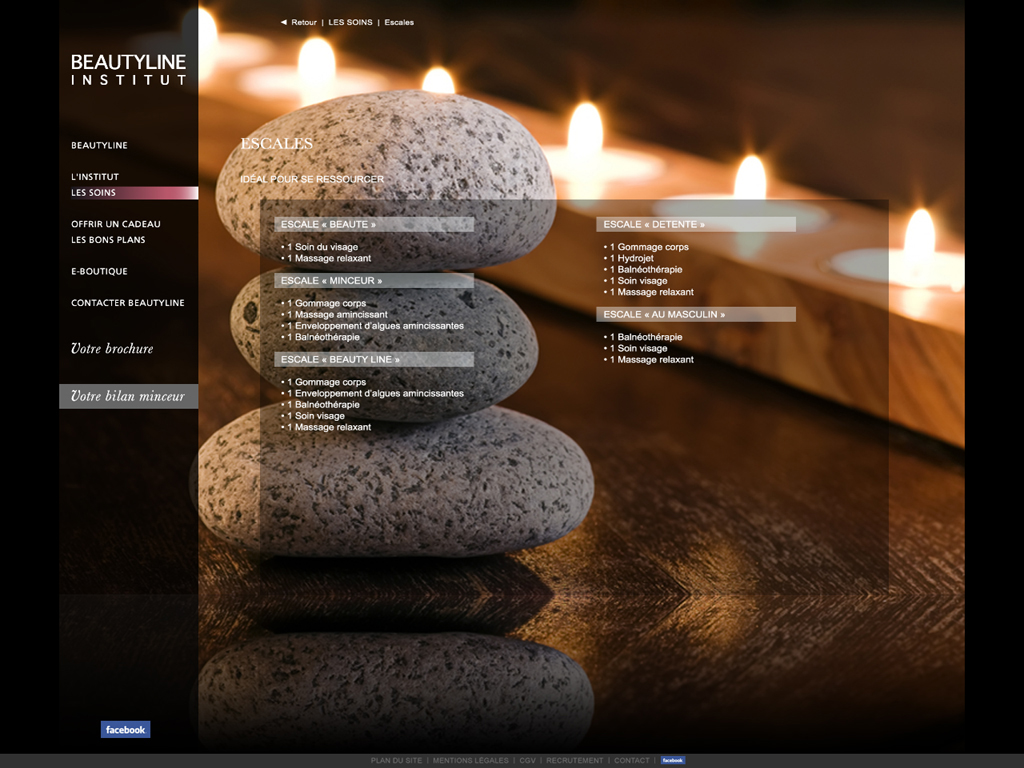This screenshot has width=1024, height=768.
Task: Click CONTACTER BEAUTYLINE in the sidebar
Action: click(128, 303)
